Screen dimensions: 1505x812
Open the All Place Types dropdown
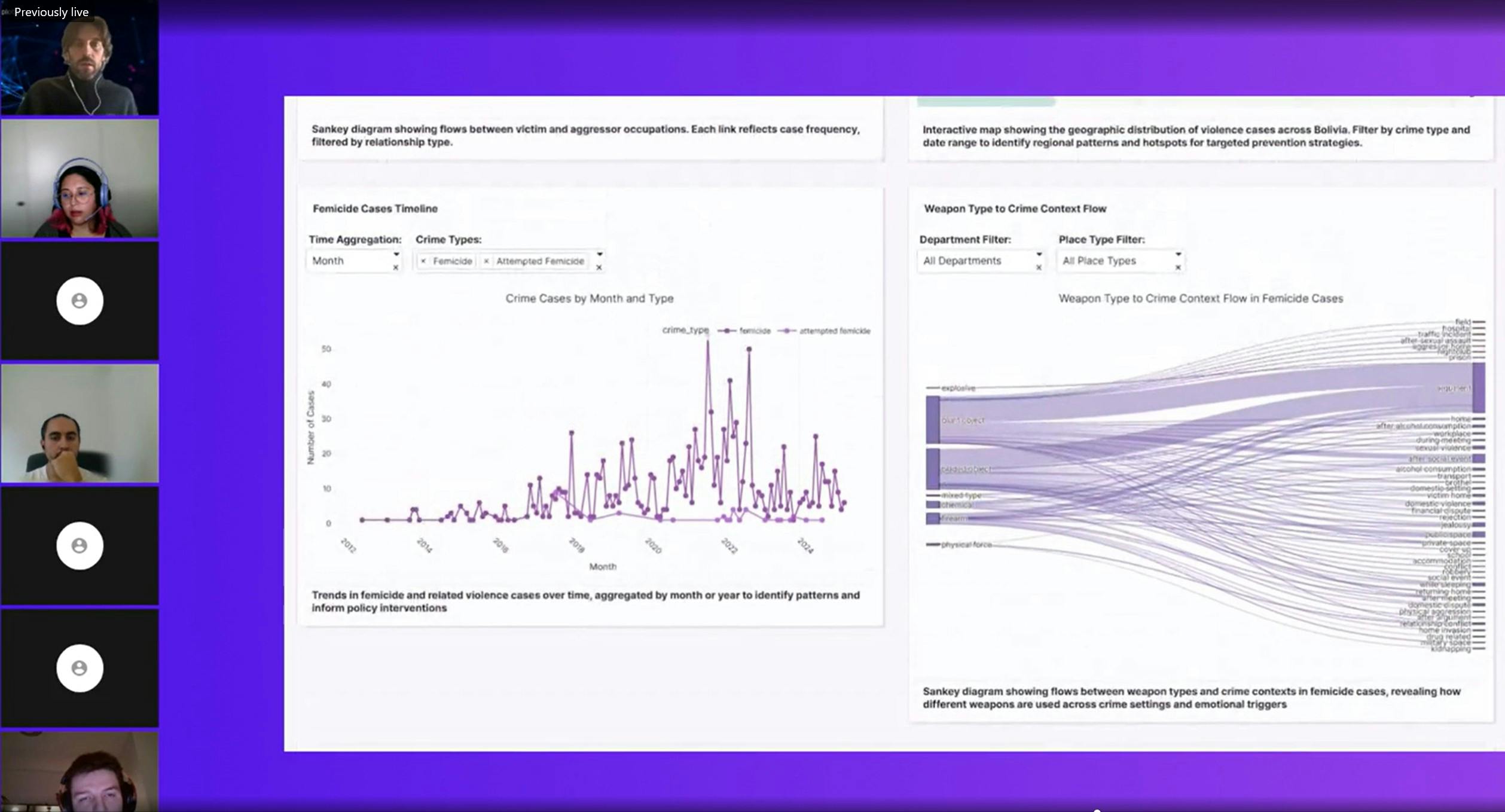[x=1120, y=261]
